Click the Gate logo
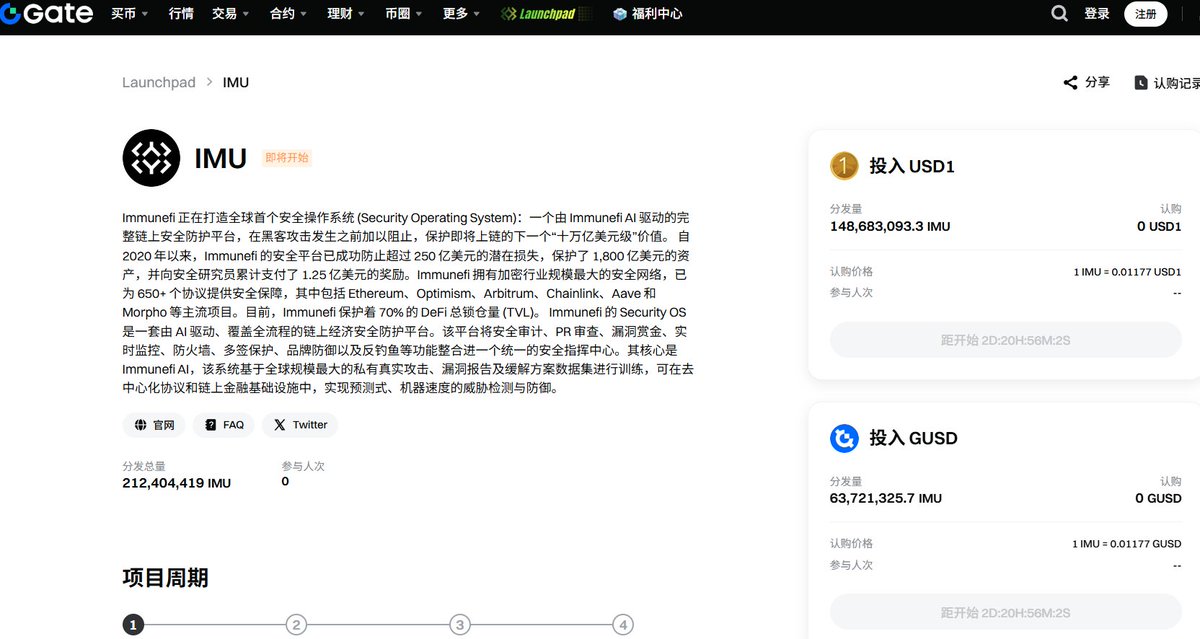 [x=47, y=14]
